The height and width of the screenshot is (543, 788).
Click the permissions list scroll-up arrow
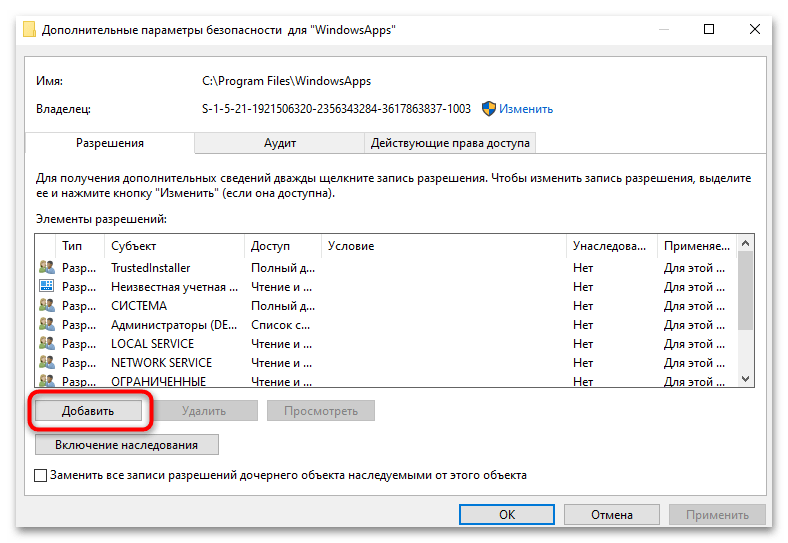click(x=746, y=243)
